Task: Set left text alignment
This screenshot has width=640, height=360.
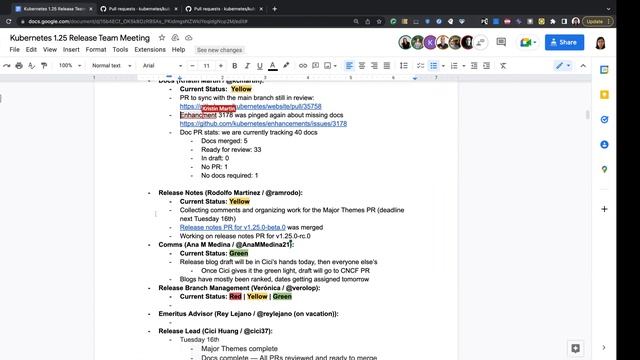Action: tap(349, 66)
